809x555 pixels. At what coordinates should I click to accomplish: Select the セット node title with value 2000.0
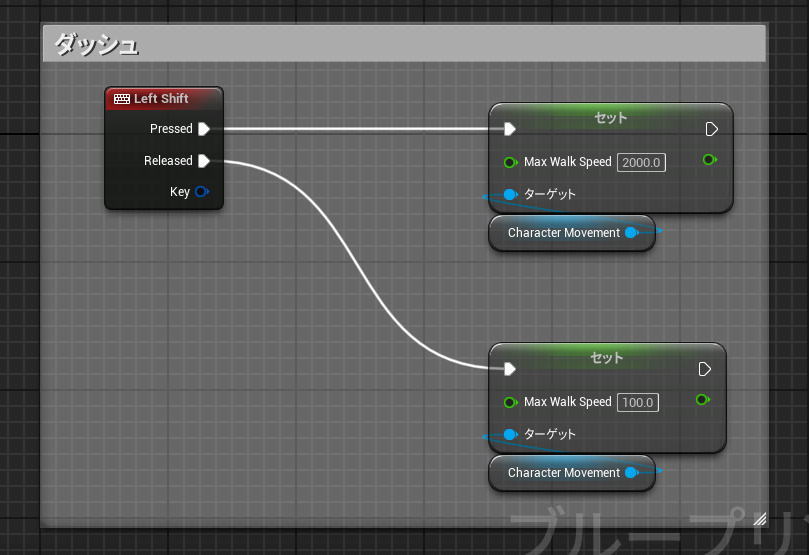(x=611, y=118)
